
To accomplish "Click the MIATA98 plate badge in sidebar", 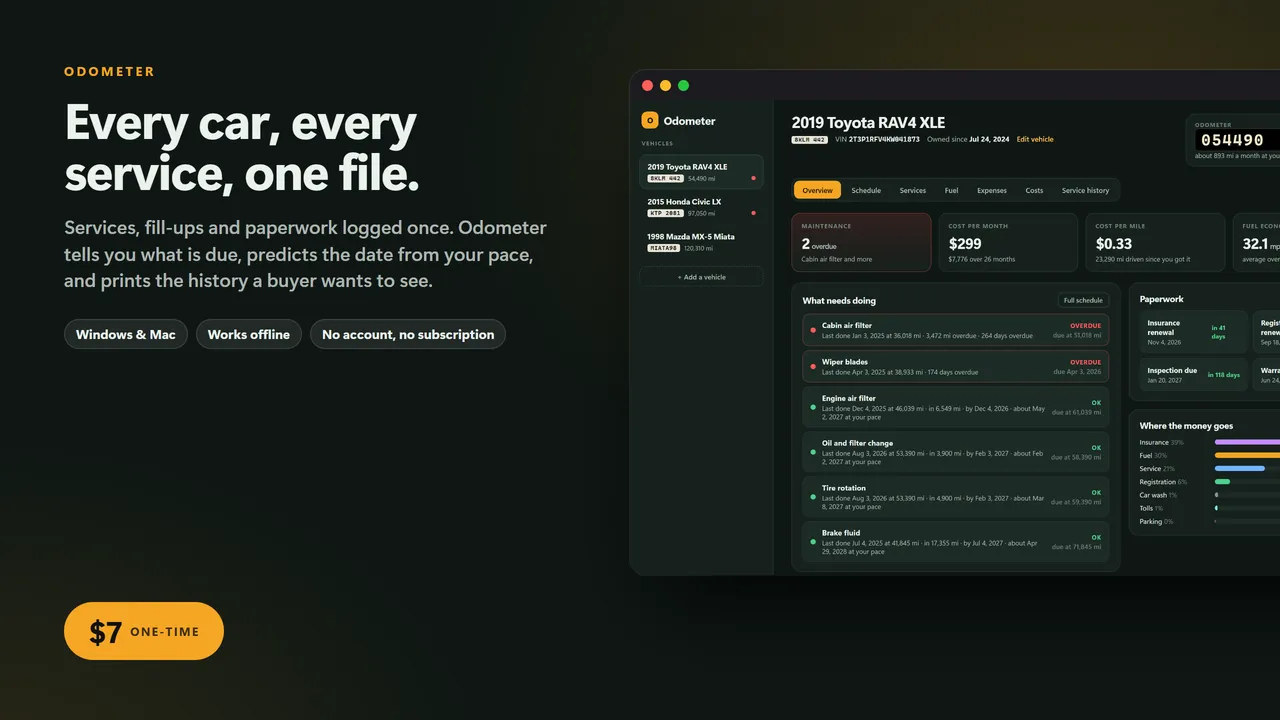I will pyautogui.click(x=664, y=248).
